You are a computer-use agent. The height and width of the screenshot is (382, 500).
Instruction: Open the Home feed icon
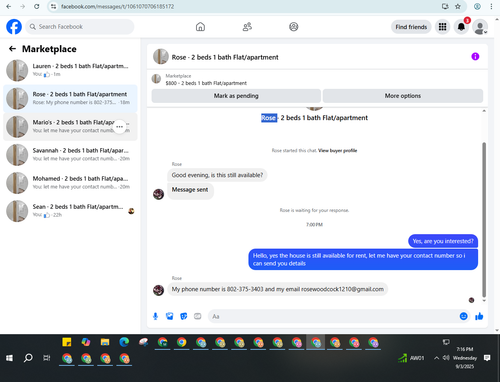tap(200, 27)
